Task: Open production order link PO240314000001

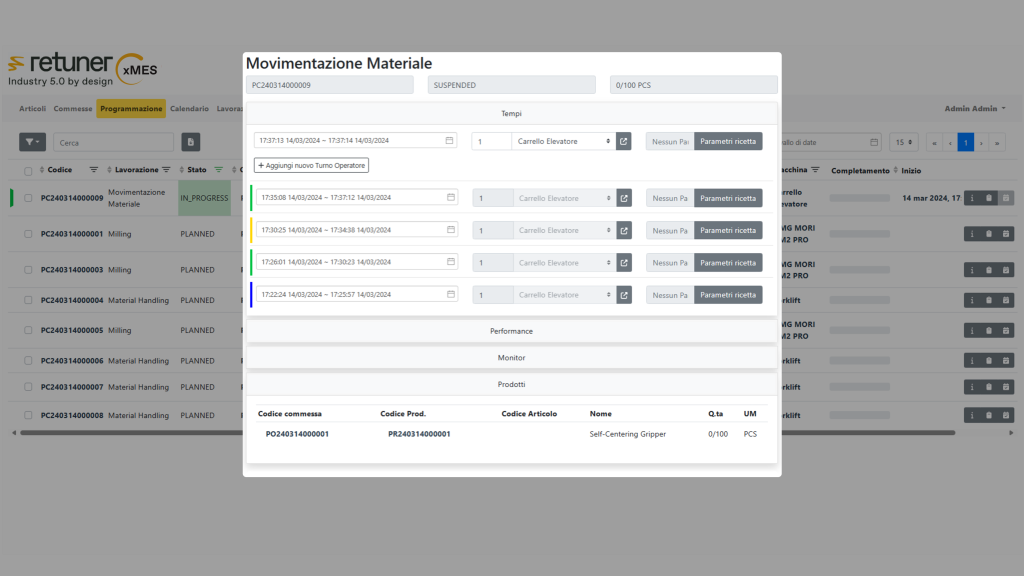Action: click(x=297, y=434)
